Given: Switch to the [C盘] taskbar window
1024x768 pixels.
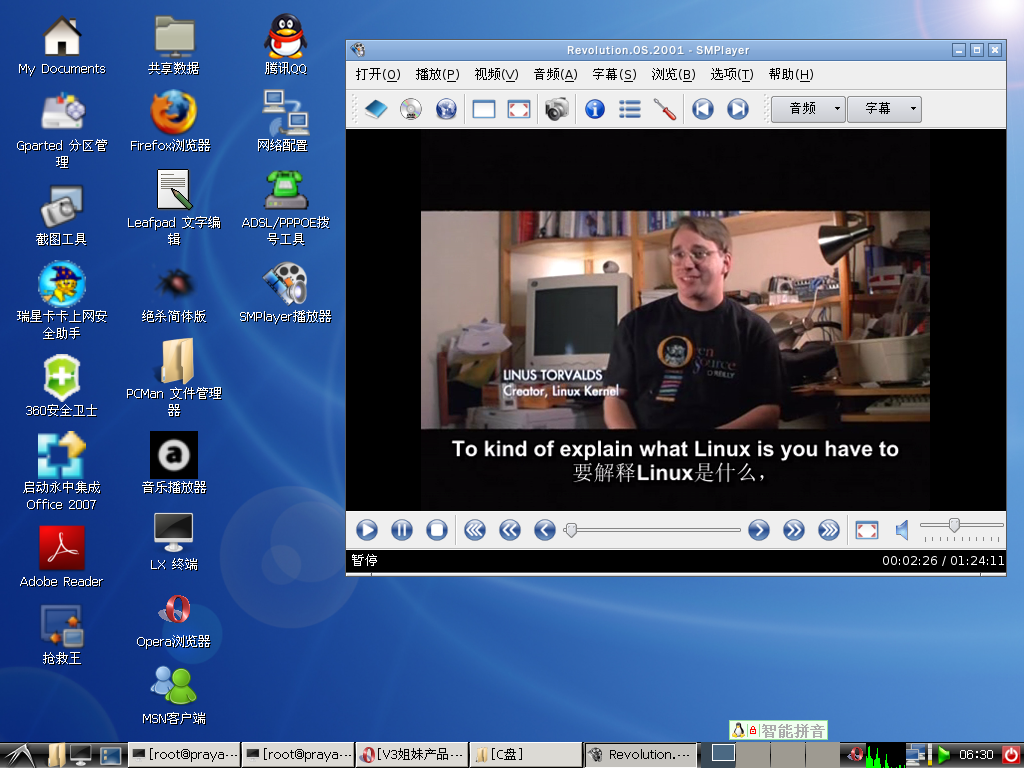Looking at the screenshot, I should click(525, 754).
